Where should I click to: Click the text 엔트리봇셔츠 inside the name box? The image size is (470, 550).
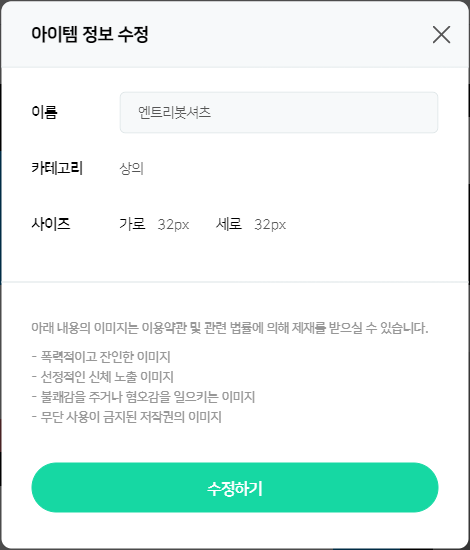tap(174, 113)
